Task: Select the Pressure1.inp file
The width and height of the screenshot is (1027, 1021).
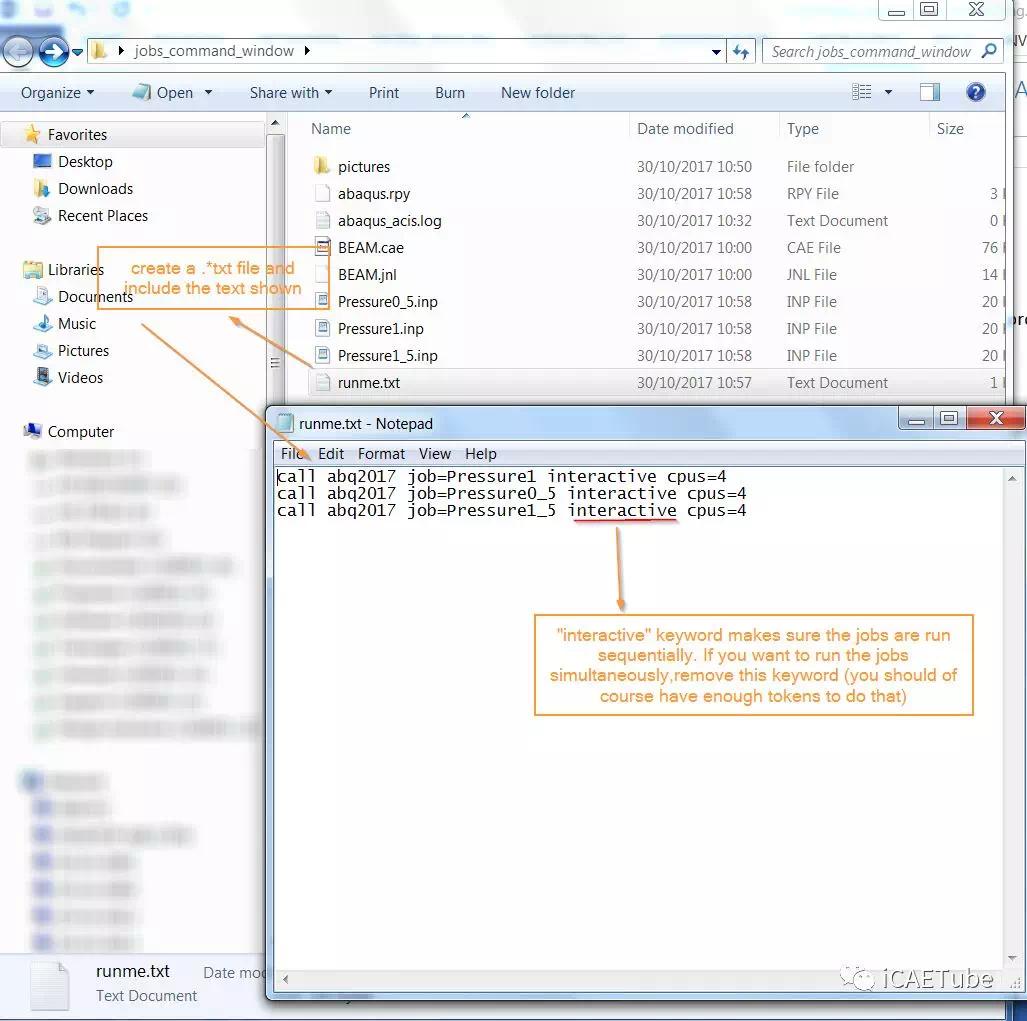Action: click(x=381, y=329)
